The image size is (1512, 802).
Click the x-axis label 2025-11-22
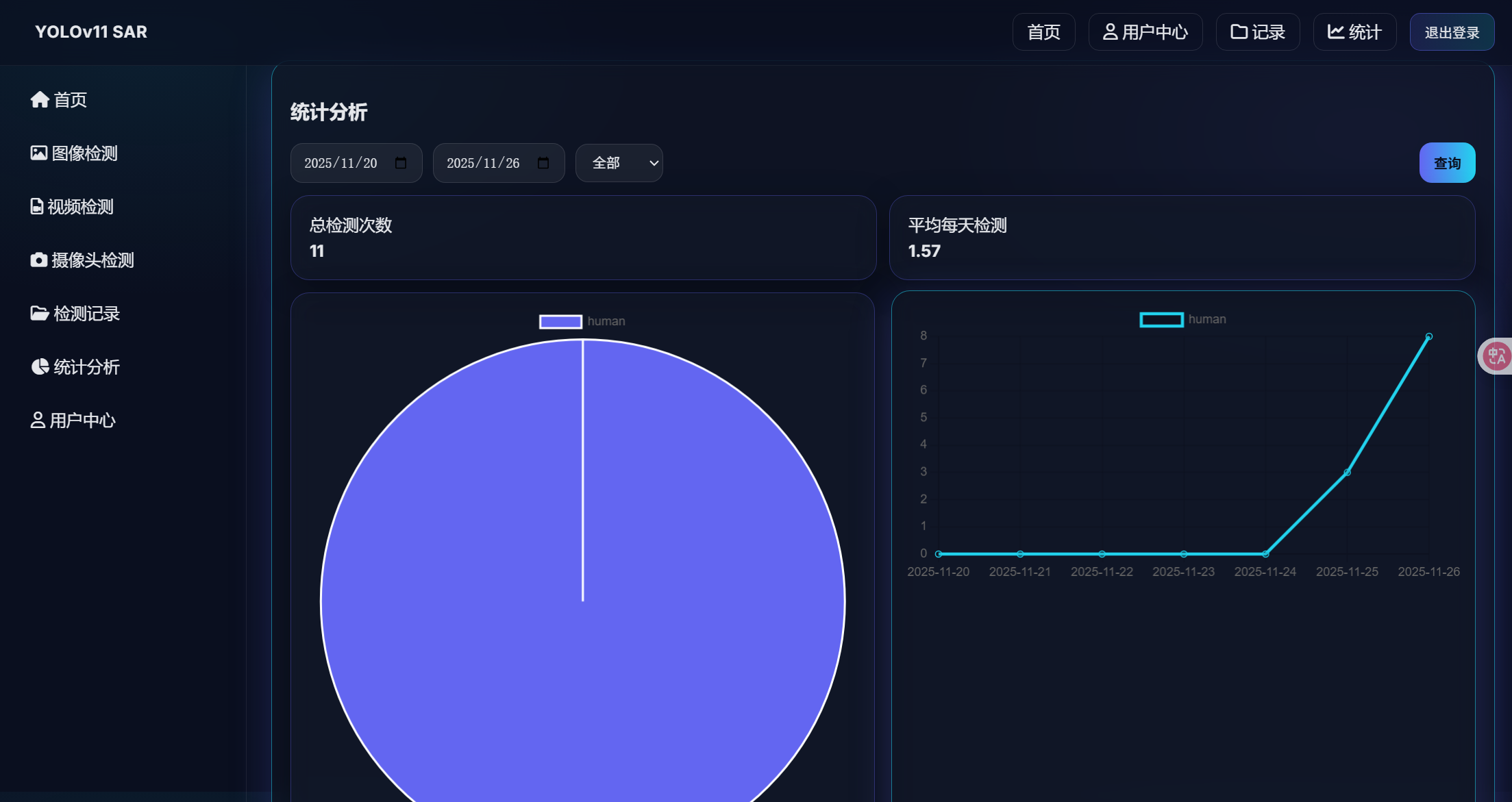point(1102,571)
